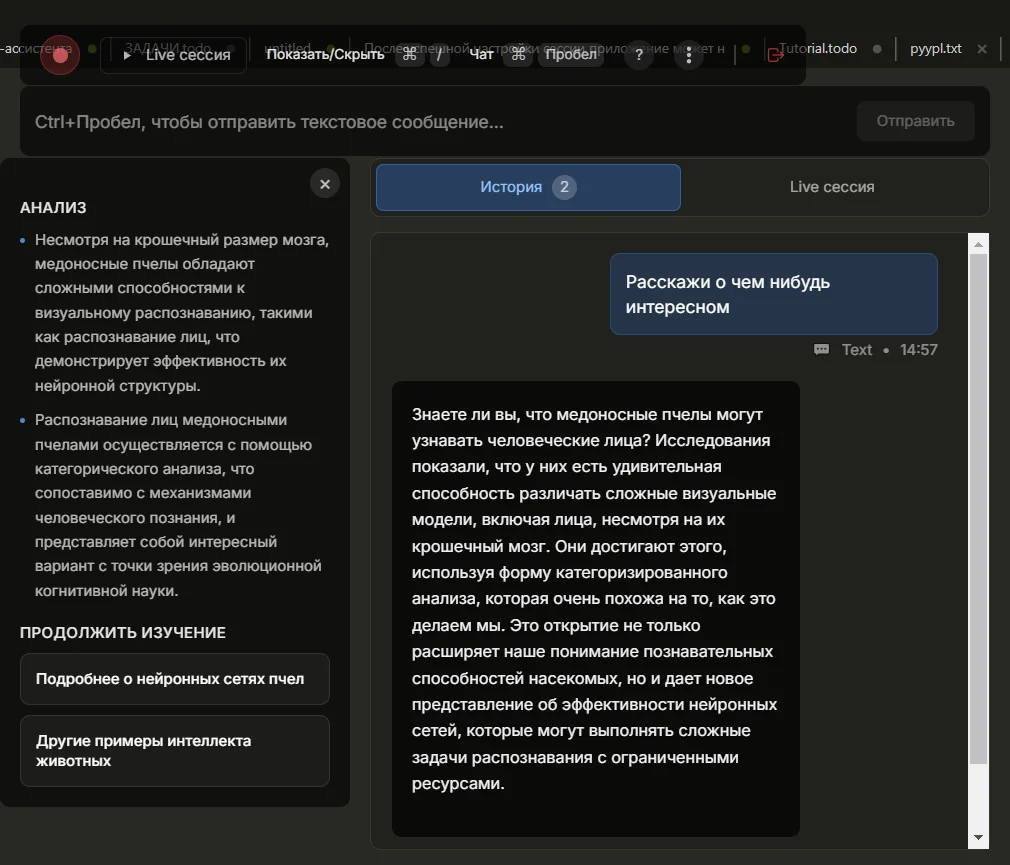Open the question mark help icon
Viewport: 1010px width, 865px height.
point(639,55)
